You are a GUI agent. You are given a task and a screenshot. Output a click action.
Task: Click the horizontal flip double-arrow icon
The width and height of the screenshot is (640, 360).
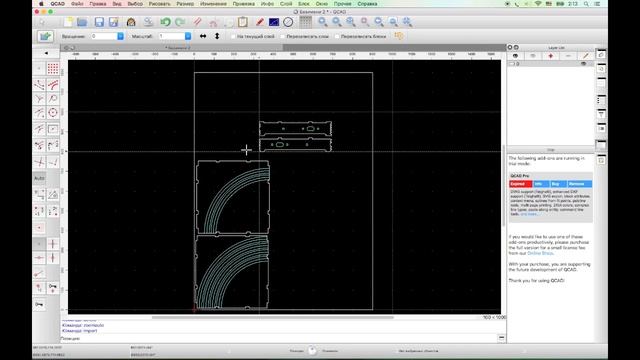(x=203, y=36)
